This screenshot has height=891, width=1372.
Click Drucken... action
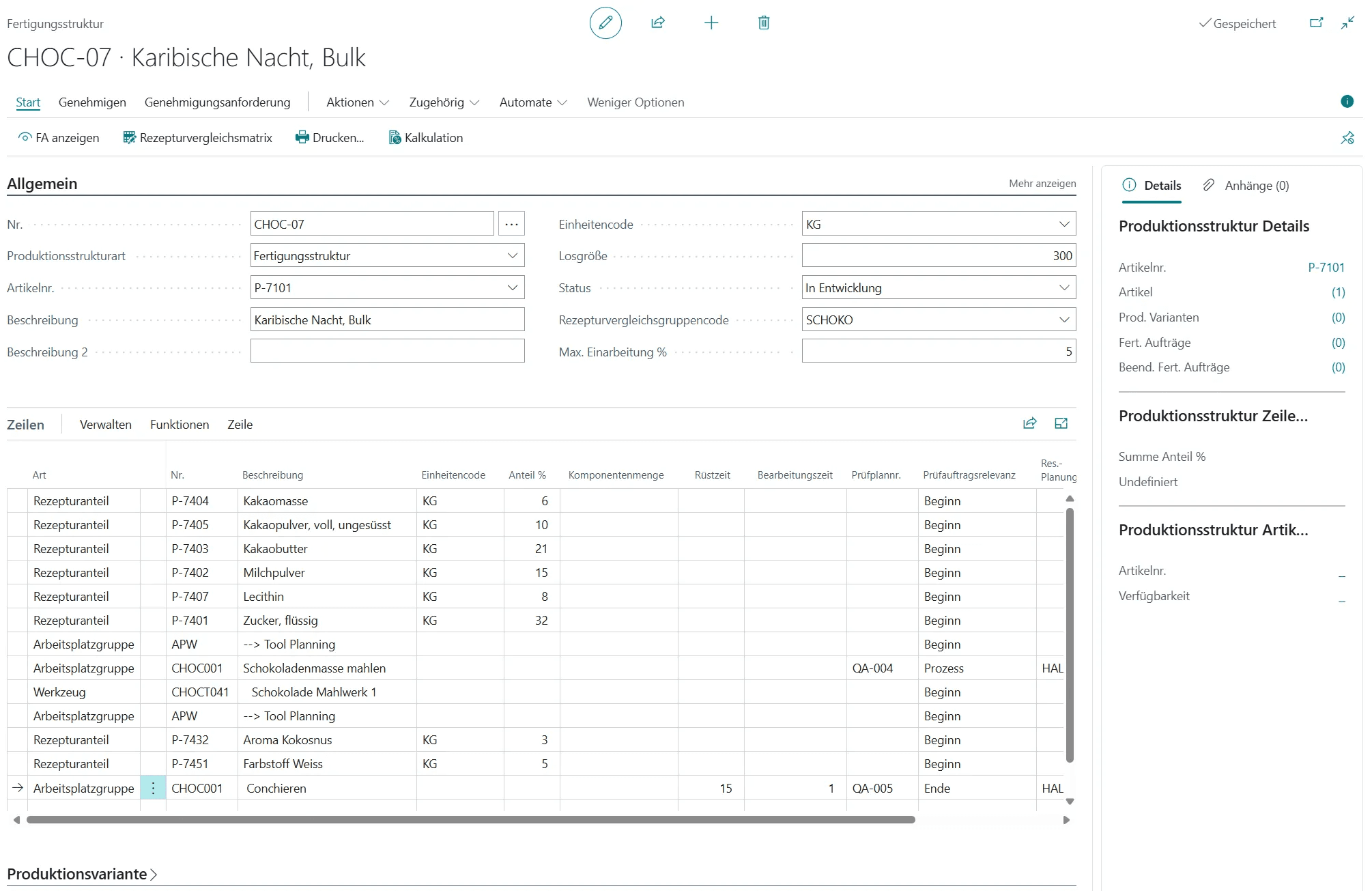(330, 138)
